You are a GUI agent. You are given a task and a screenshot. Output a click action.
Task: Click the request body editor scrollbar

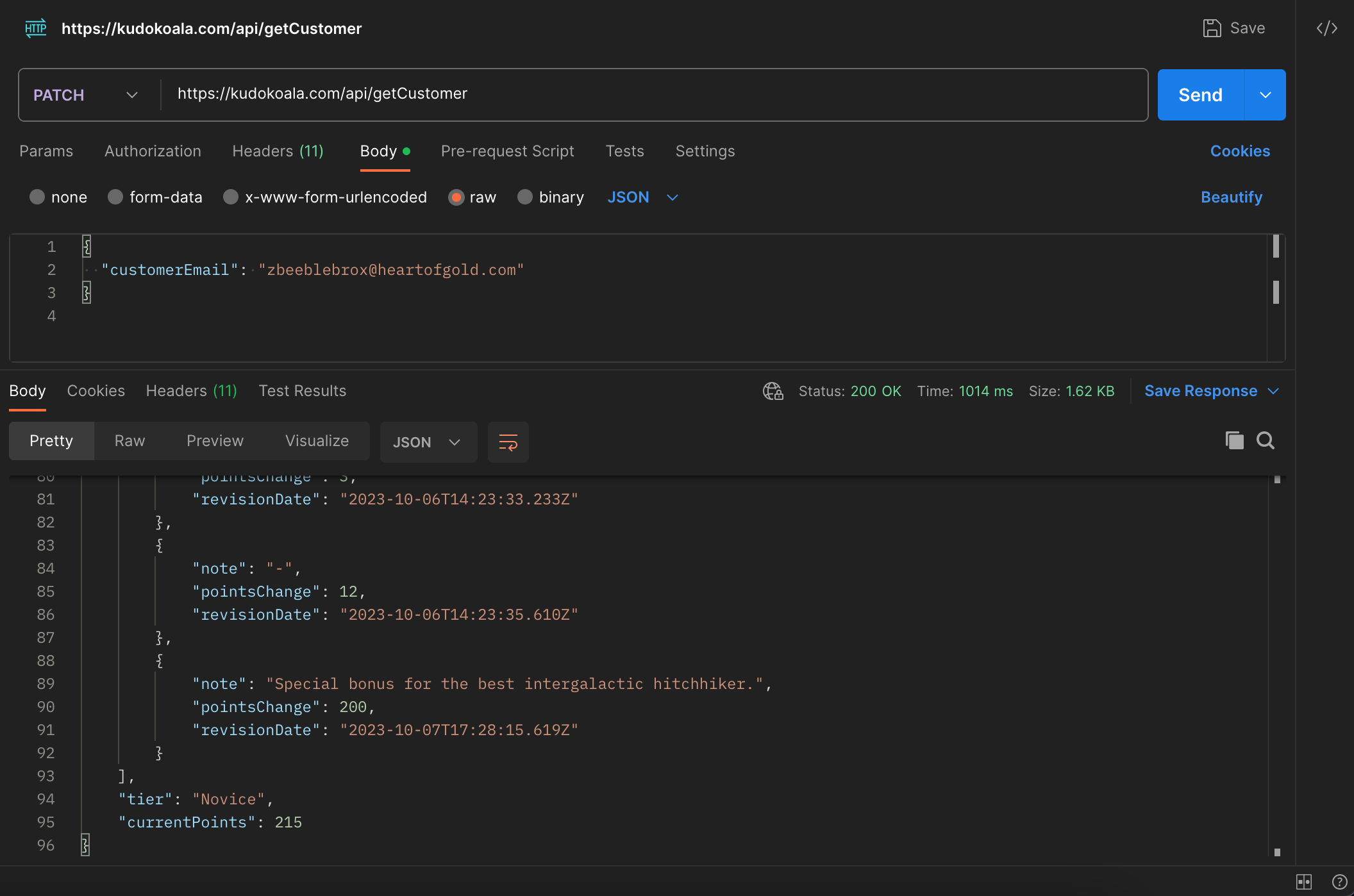(x=1276, y=297)
